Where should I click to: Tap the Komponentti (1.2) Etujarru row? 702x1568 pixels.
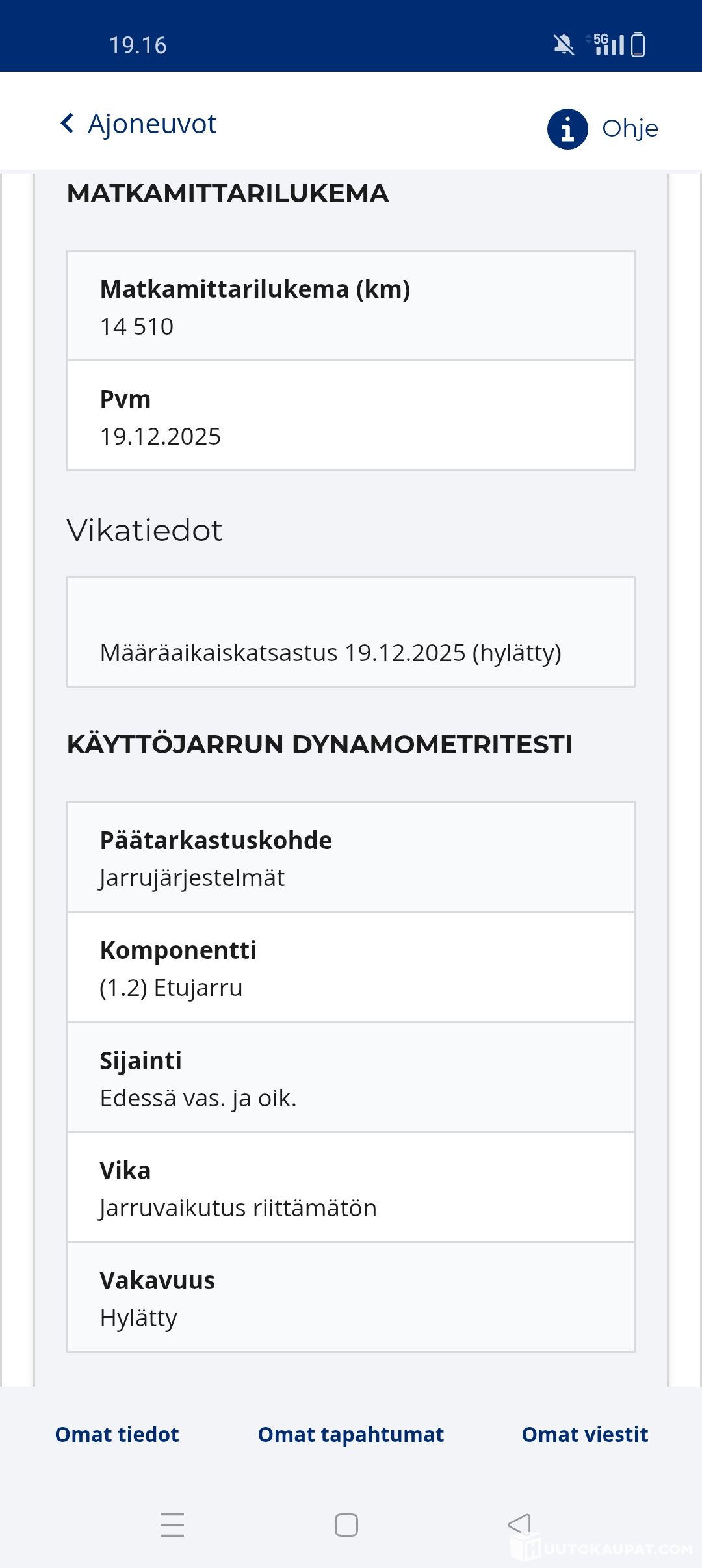click(351, 967)
